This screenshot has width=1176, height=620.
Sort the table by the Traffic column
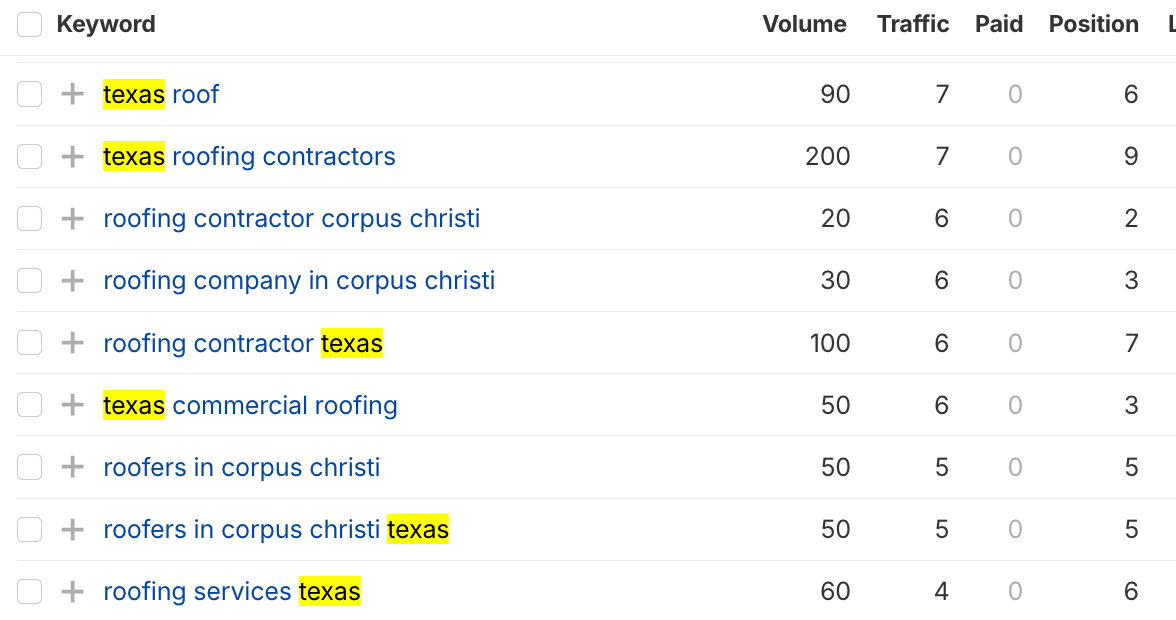(913, 24)
